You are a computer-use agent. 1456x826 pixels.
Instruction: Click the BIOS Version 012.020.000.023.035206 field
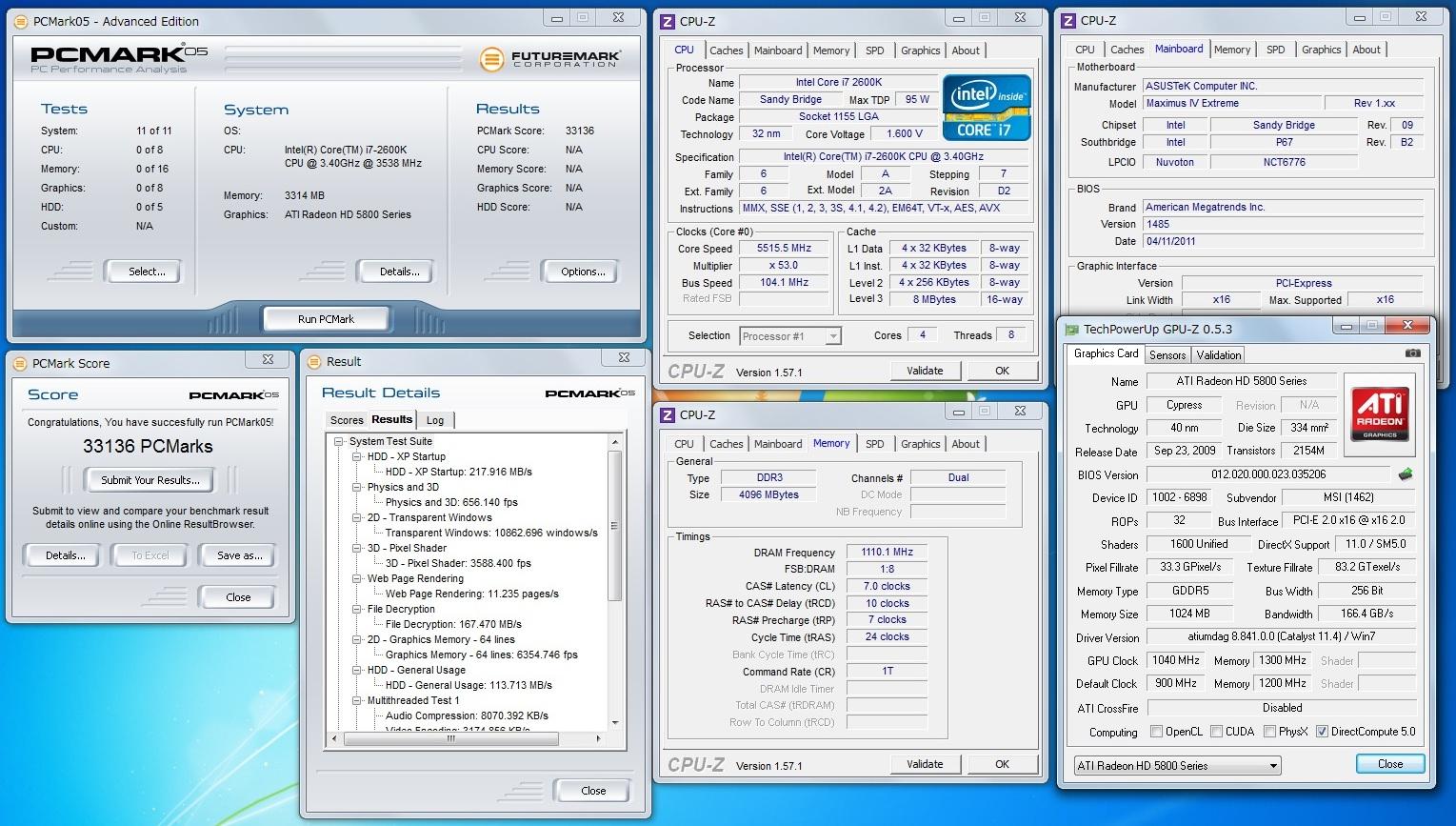pos(1267,474)
